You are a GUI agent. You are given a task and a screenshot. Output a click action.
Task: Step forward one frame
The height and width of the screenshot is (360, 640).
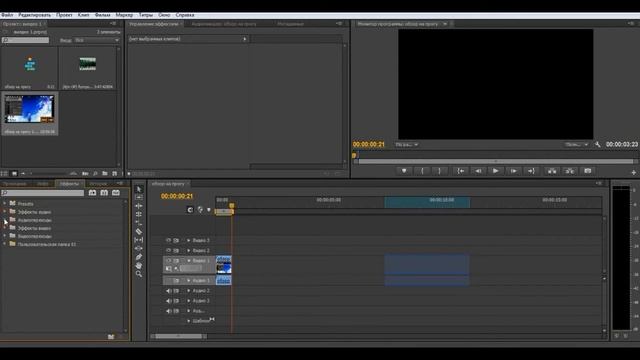(513, 171)
